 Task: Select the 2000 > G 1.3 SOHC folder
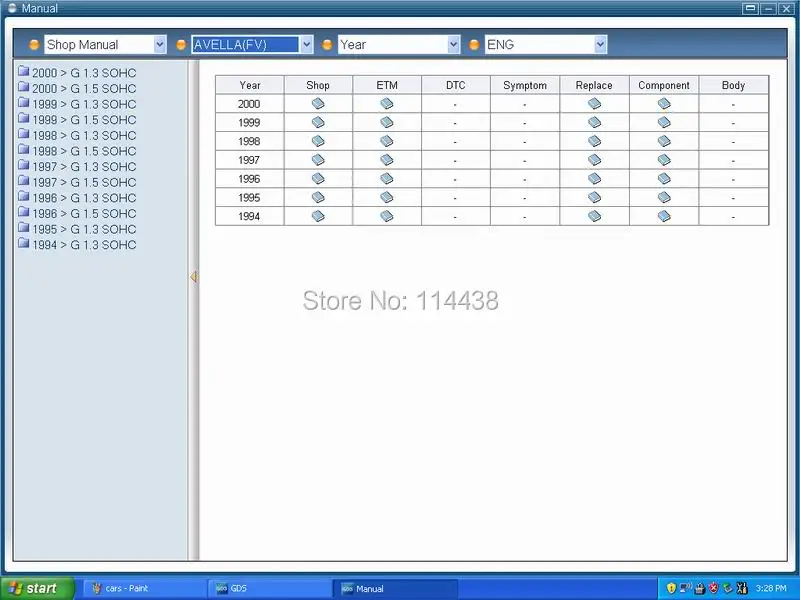[77, 72]
